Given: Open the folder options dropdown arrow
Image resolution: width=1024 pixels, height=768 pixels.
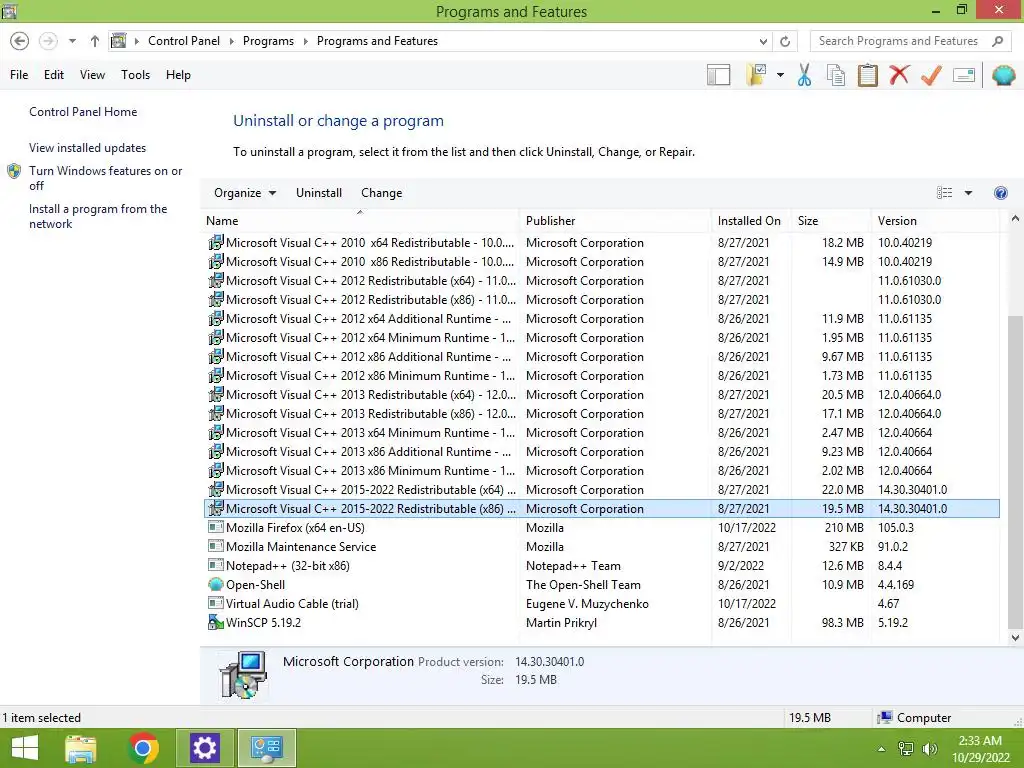Looking at the screenshot, I should point(780,75).
